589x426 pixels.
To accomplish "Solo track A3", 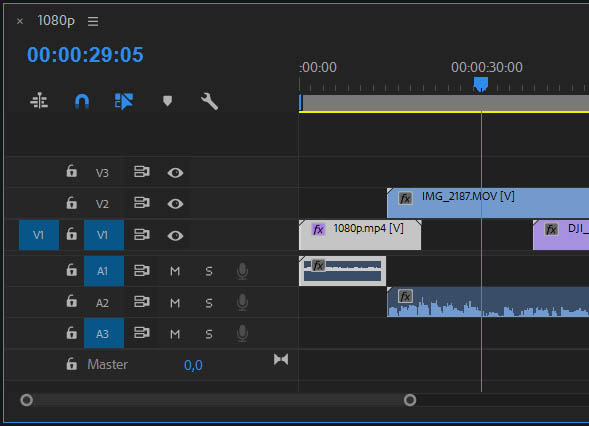I will click(x=209, y=334).
